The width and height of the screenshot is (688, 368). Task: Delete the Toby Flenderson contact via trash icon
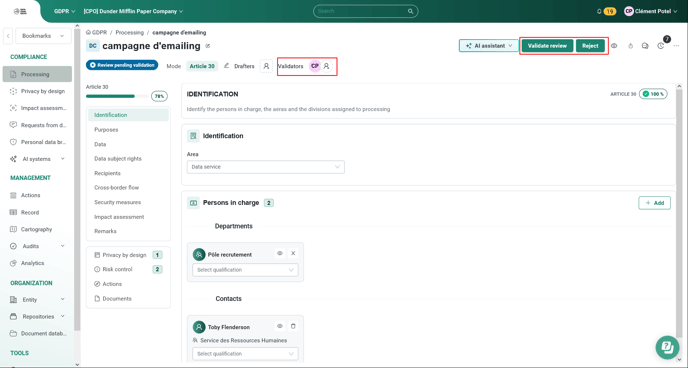click(293, 326)
